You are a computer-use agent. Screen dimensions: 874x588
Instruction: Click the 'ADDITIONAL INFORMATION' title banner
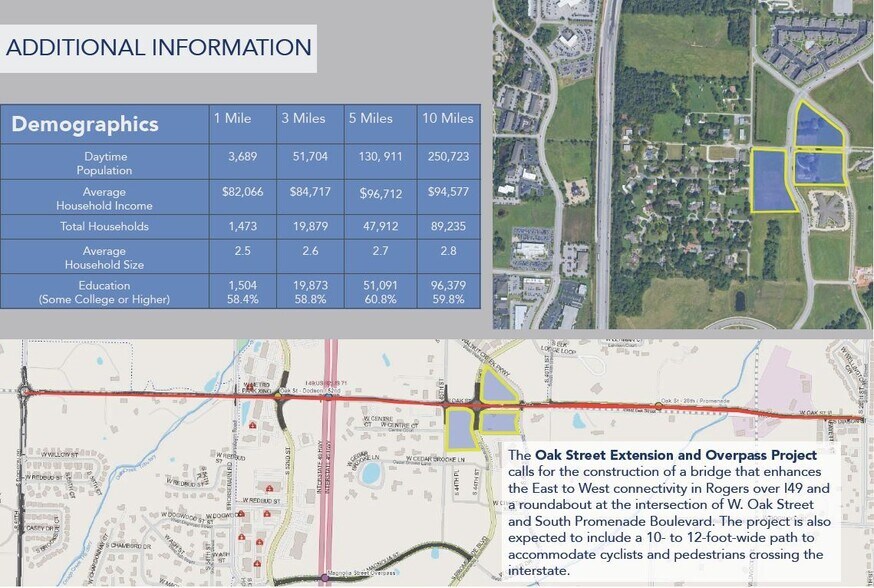click(x=159, y=47)
